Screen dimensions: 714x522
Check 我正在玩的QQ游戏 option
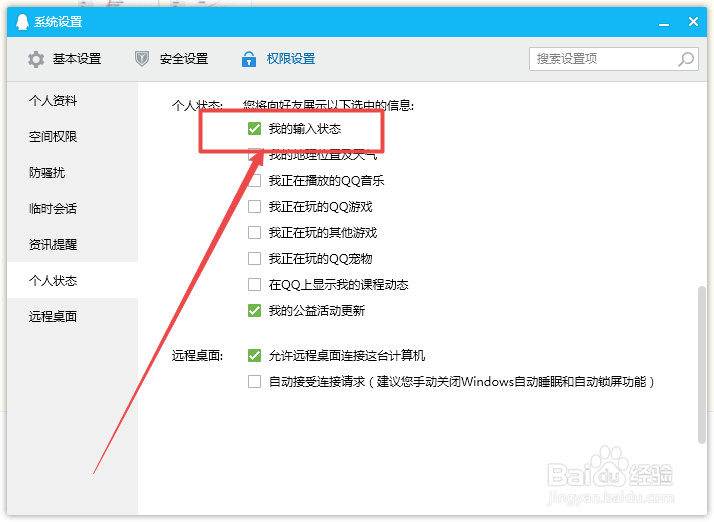click(254, 207)
